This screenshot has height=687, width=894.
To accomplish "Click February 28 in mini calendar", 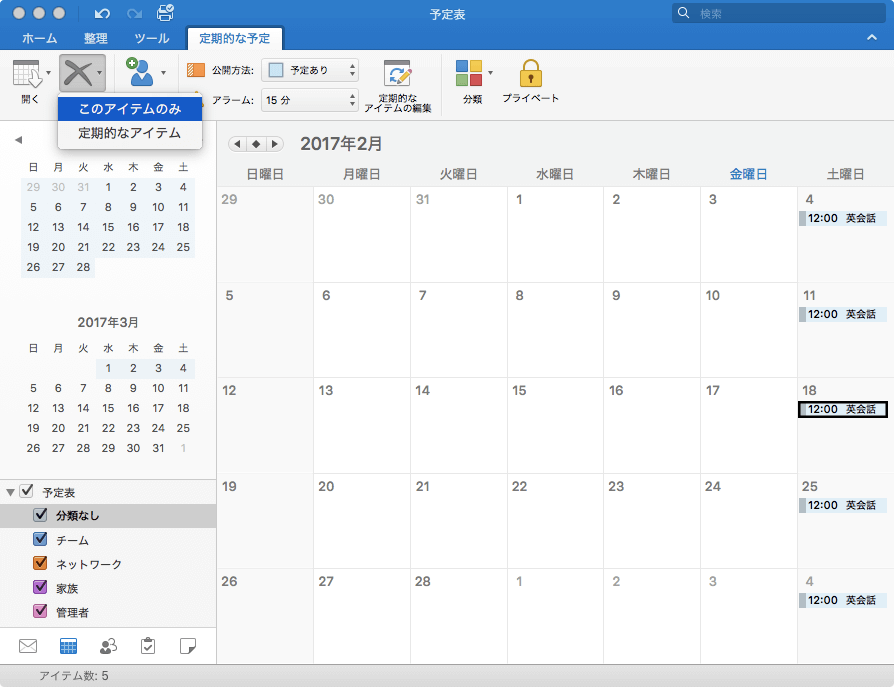I will pyautogui.click(x=83, y=267).
